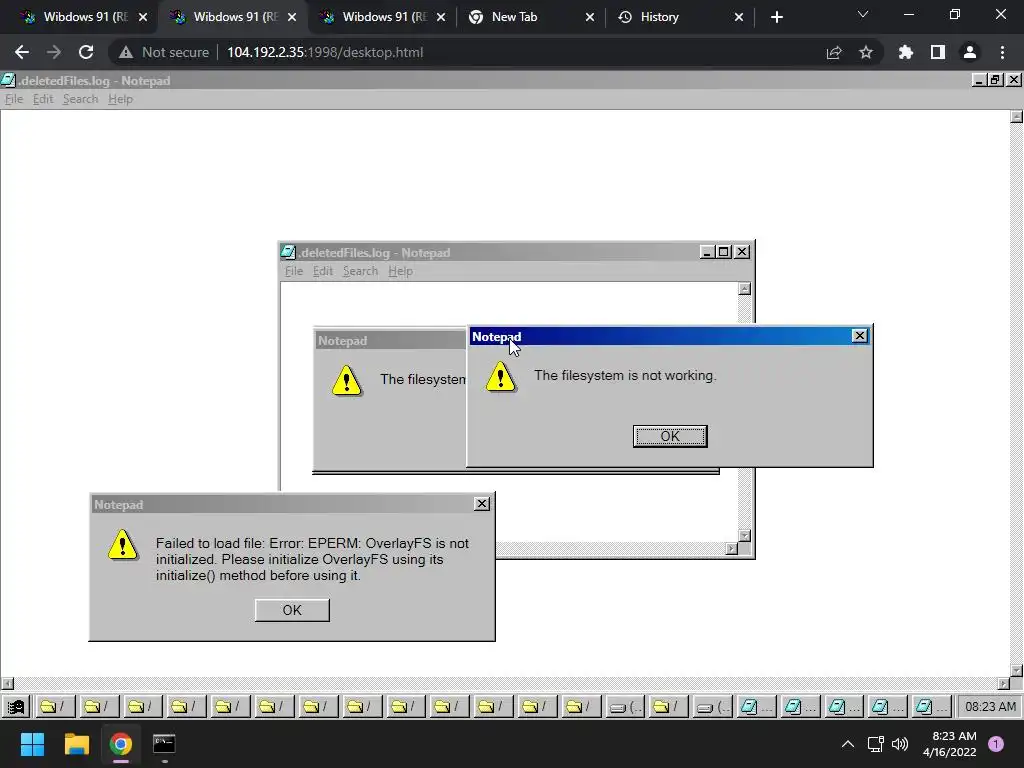Screen dimensions: 1024x768
Task: Open File menu in the small Notepad window
Action: click(x=294, y=271)
